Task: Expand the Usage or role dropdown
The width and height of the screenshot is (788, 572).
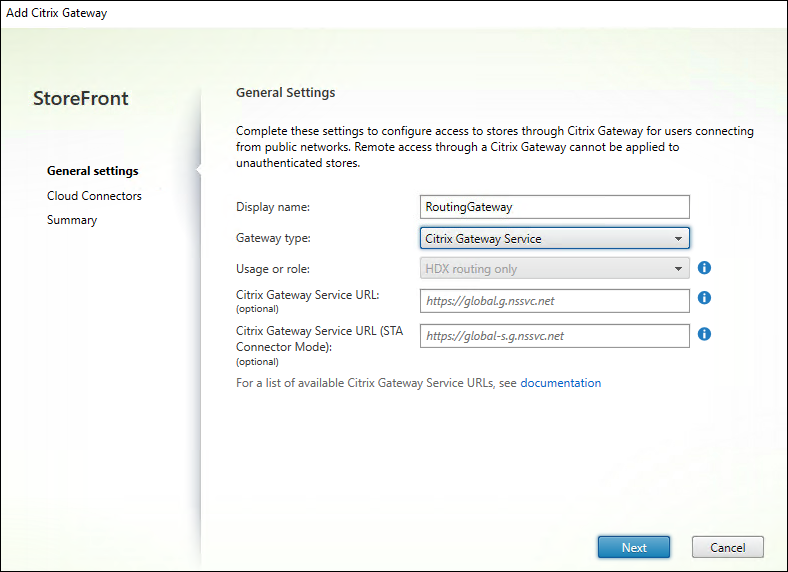Action: click(555, 269)
